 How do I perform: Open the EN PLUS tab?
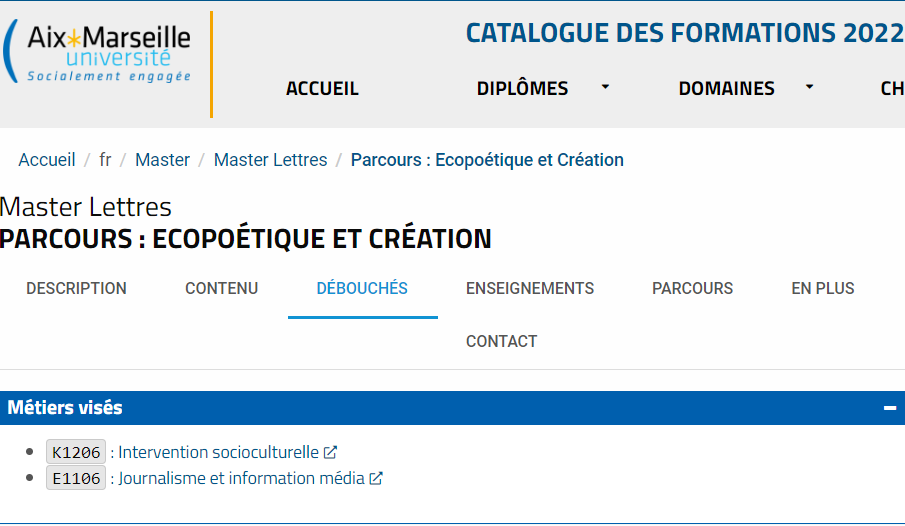[822, 288]
